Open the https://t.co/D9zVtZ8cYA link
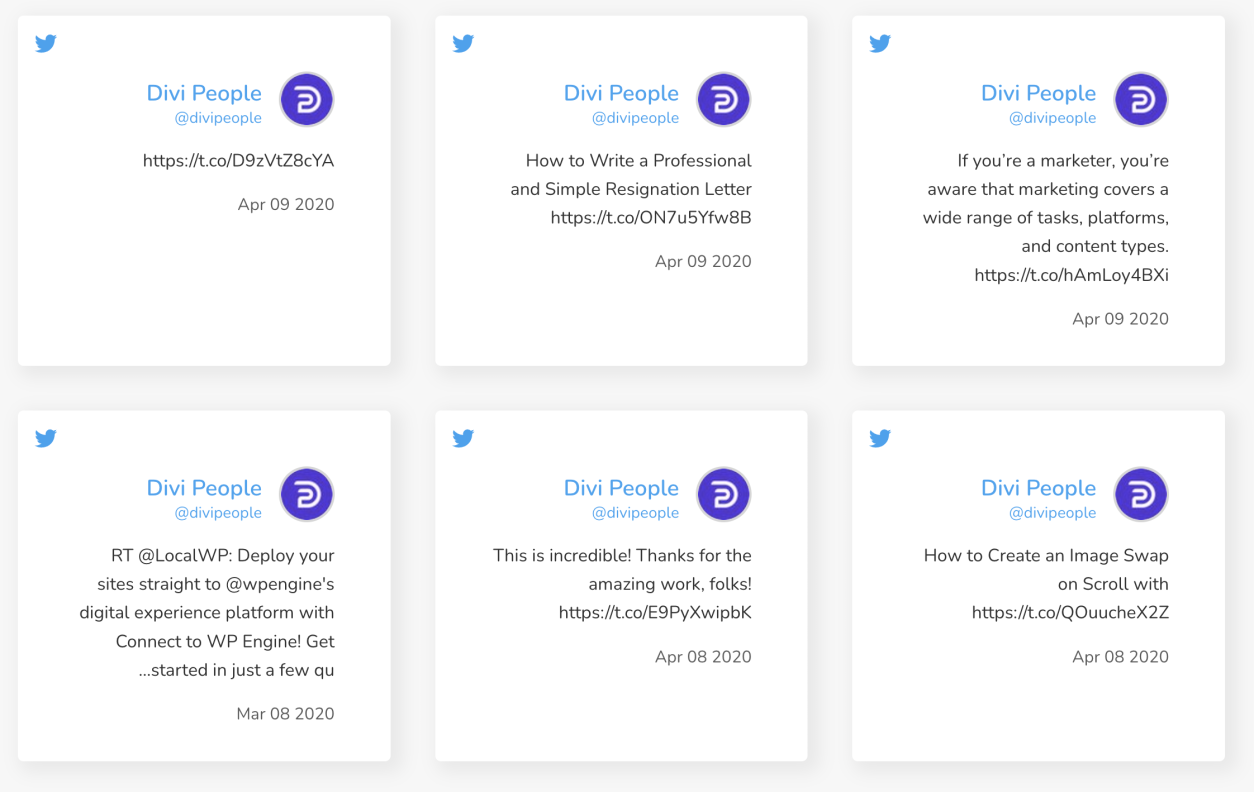 [x=238, y=161]
